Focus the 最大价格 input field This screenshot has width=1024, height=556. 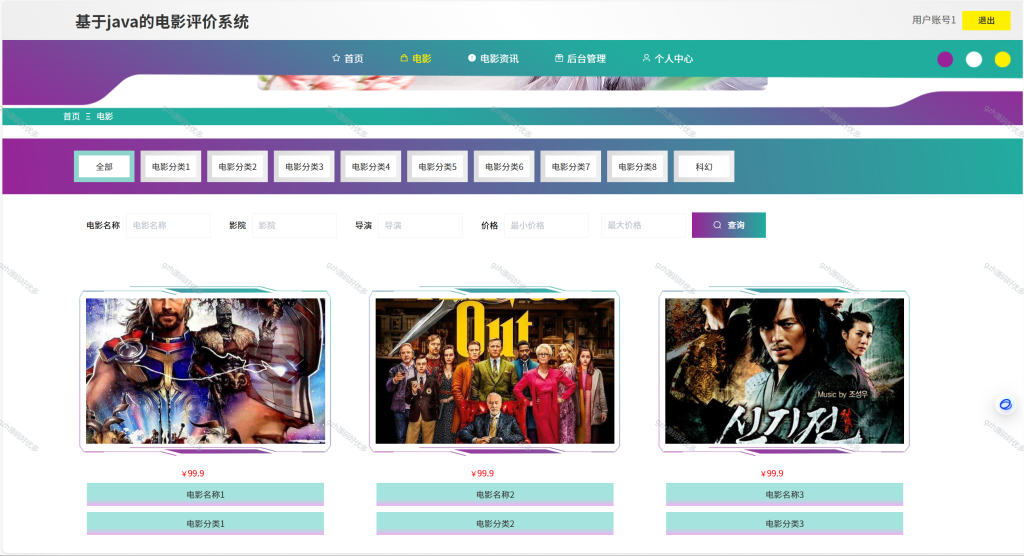tap(643, 225)
